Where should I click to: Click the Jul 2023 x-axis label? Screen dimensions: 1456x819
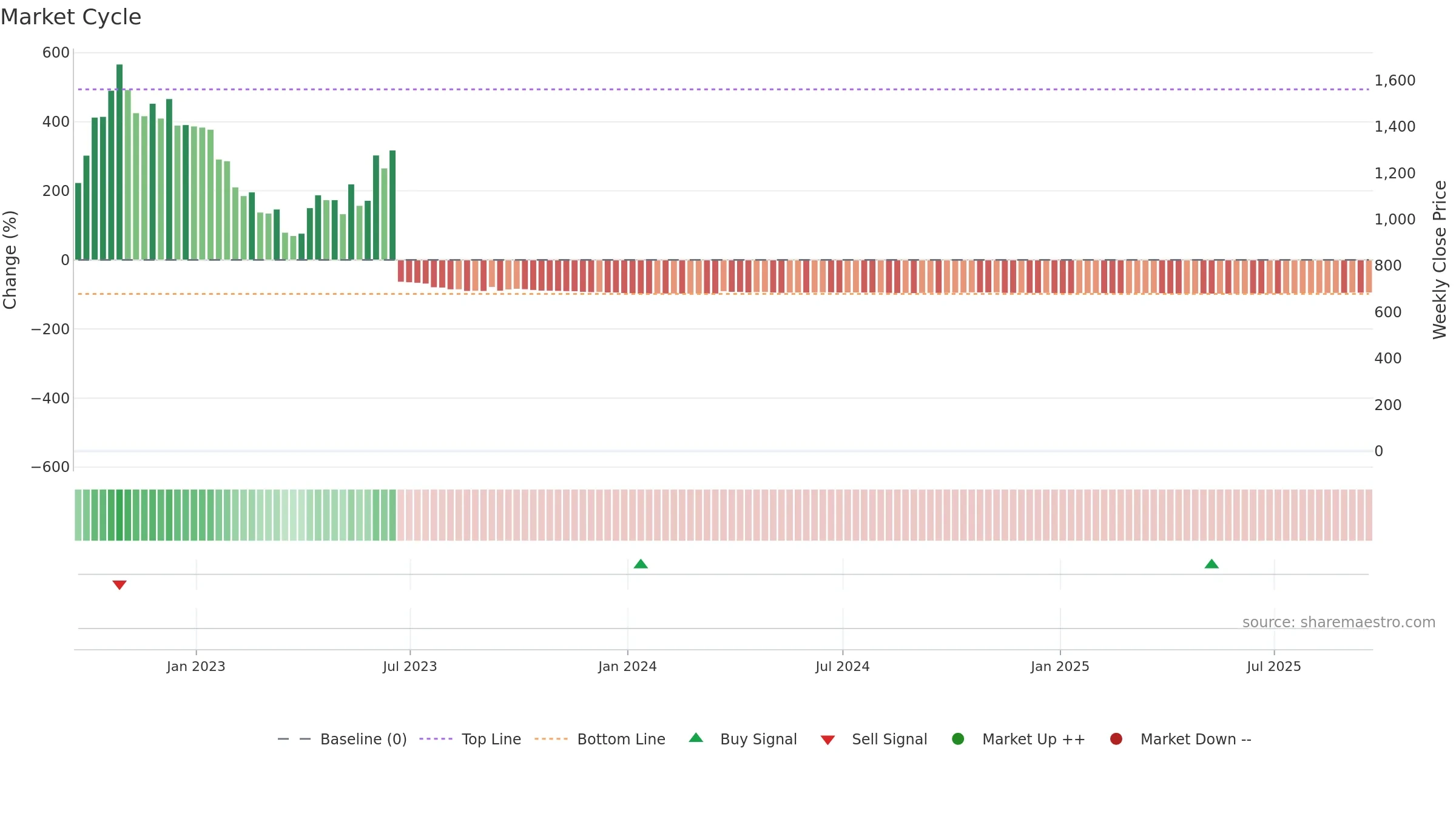click(x=410, y=667)
